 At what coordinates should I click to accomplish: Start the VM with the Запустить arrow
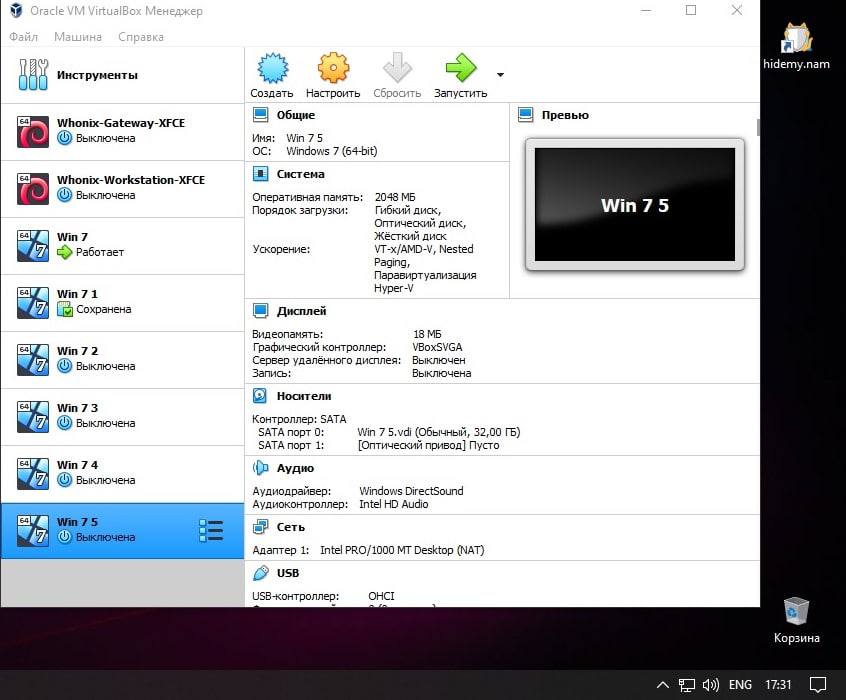point(461,68)
